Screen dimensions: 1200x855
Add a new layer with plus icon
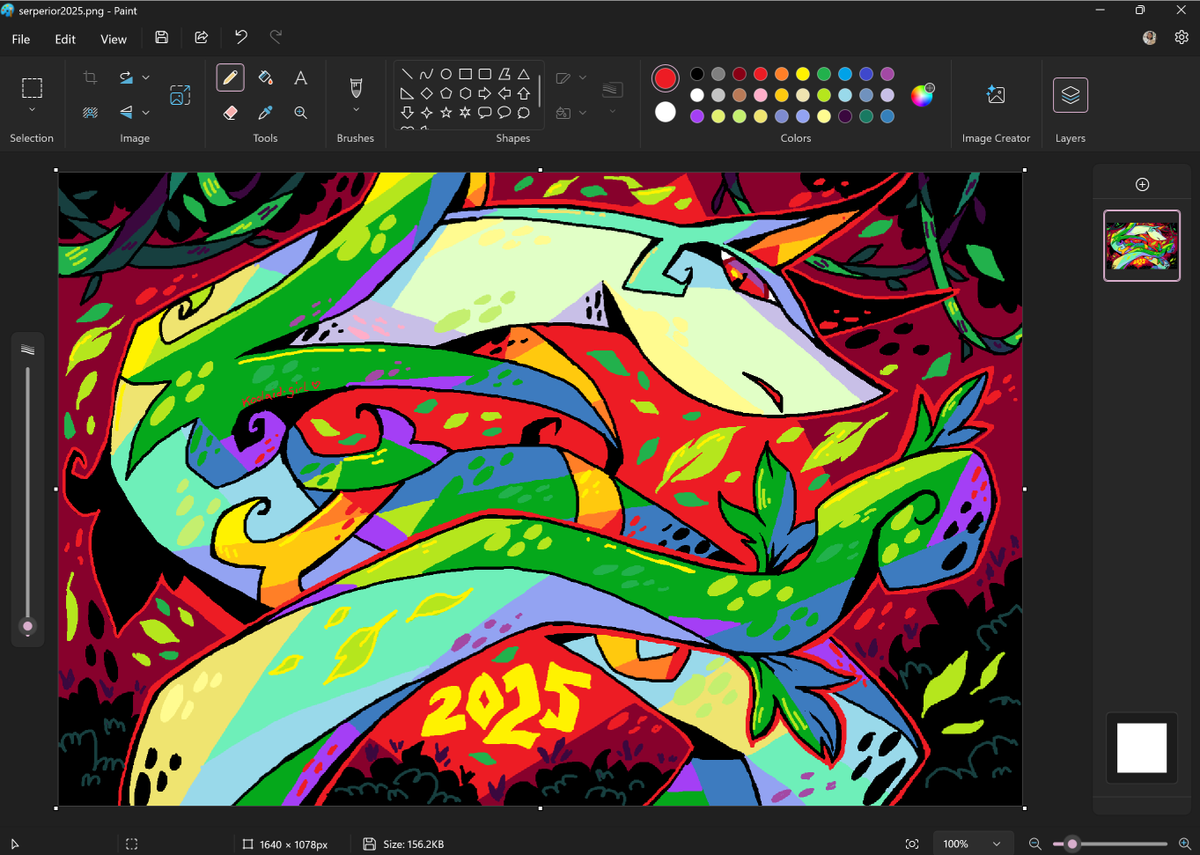1143,184
